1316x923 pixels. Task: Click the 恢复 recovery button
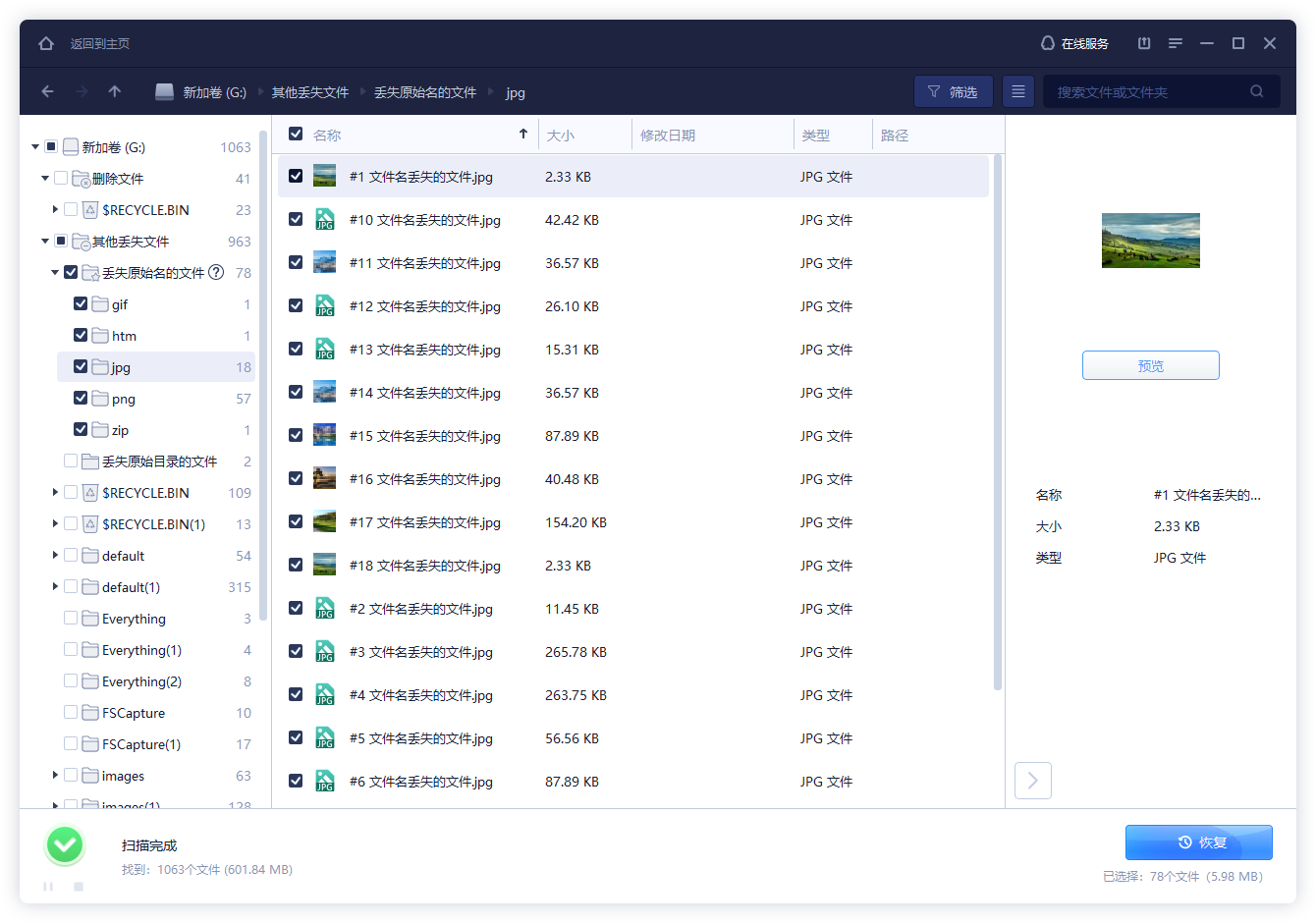click(1198, 842)
